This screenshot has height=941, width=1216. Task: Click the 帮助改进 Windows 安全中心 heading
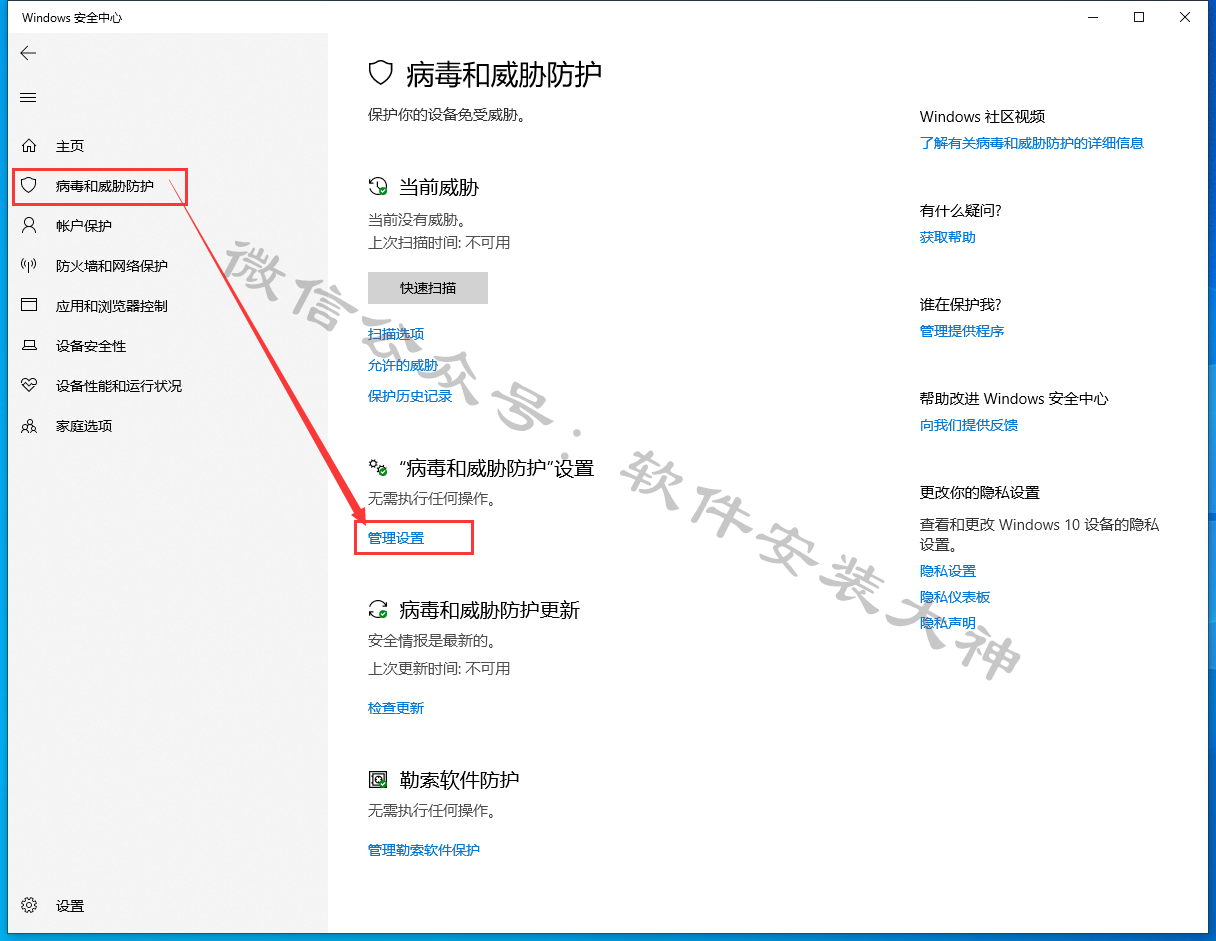tap(1014, 399)
